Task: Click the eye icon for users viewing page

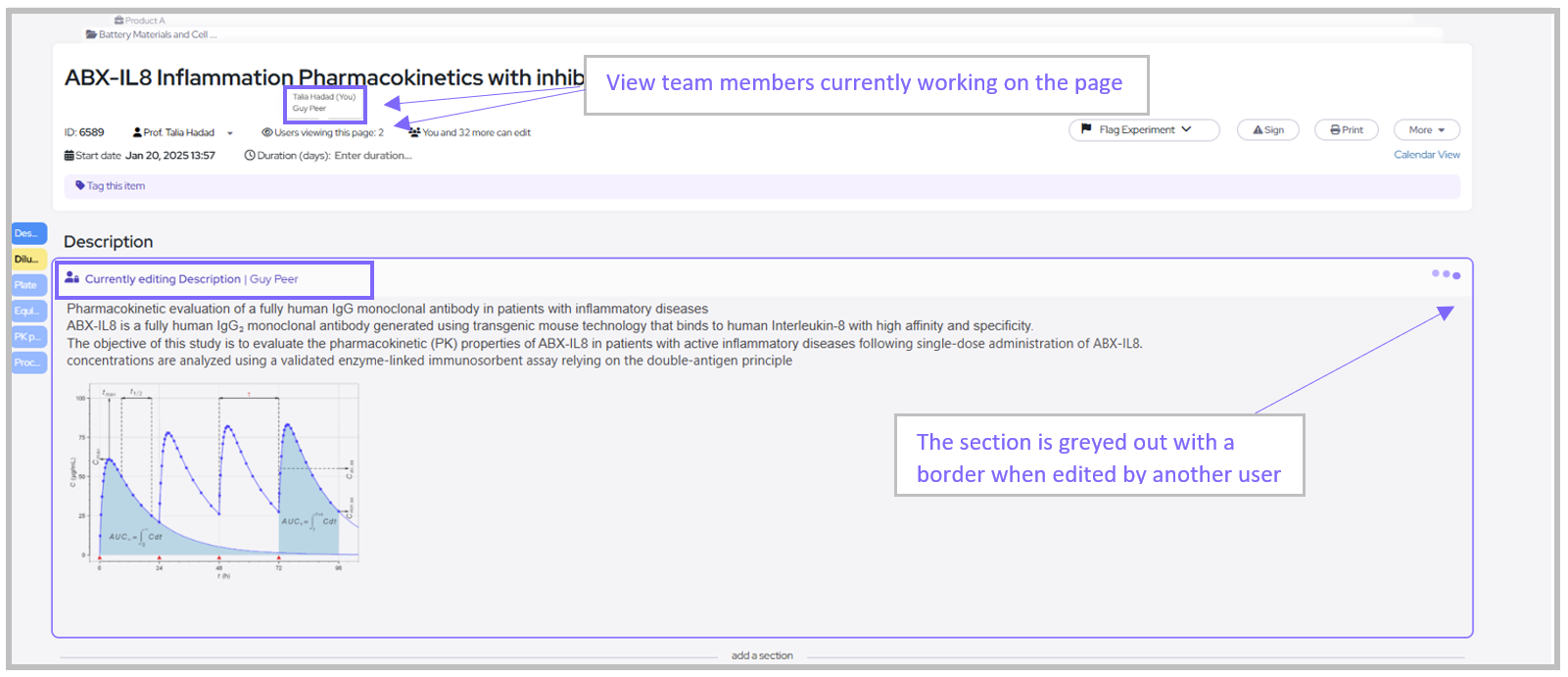Action: 267,133
